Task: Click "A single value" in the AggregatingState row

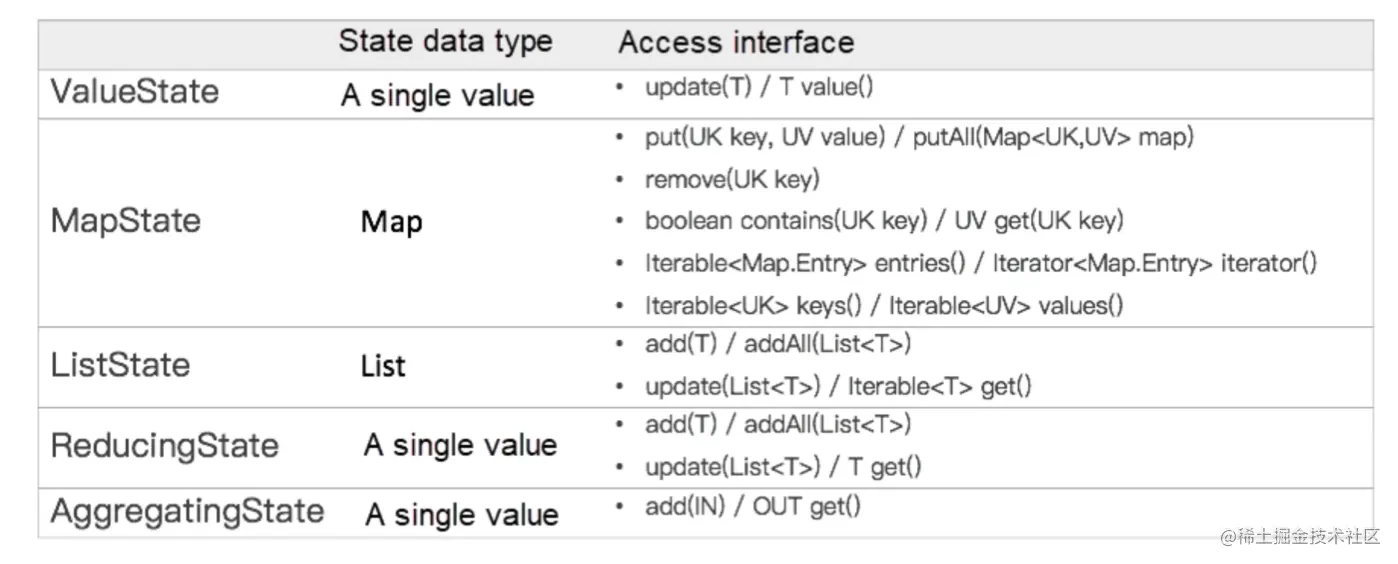Action: click(x=461, y=514)
